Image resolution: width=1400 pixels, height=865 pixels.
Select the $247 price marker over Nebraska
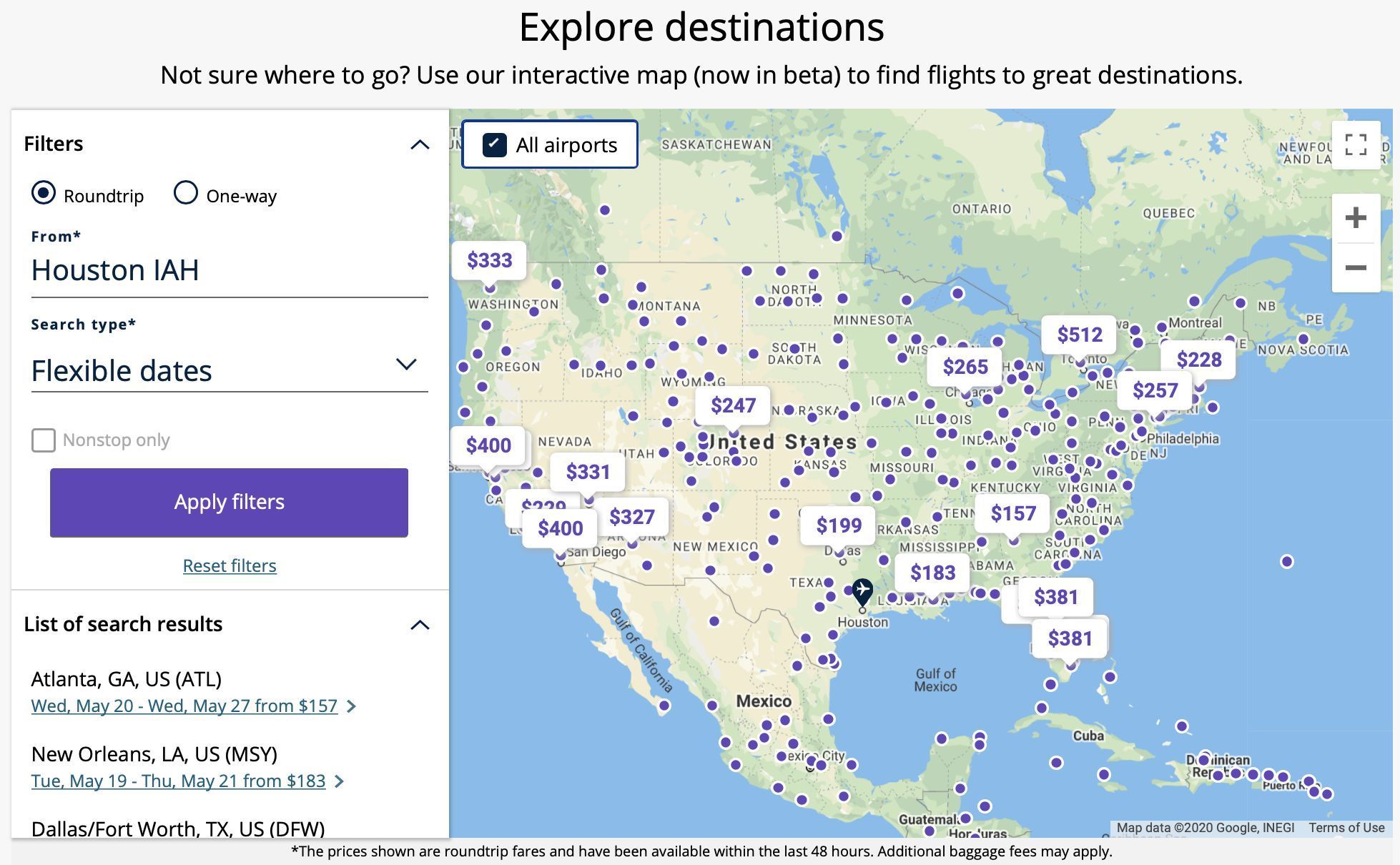[733, 405]
